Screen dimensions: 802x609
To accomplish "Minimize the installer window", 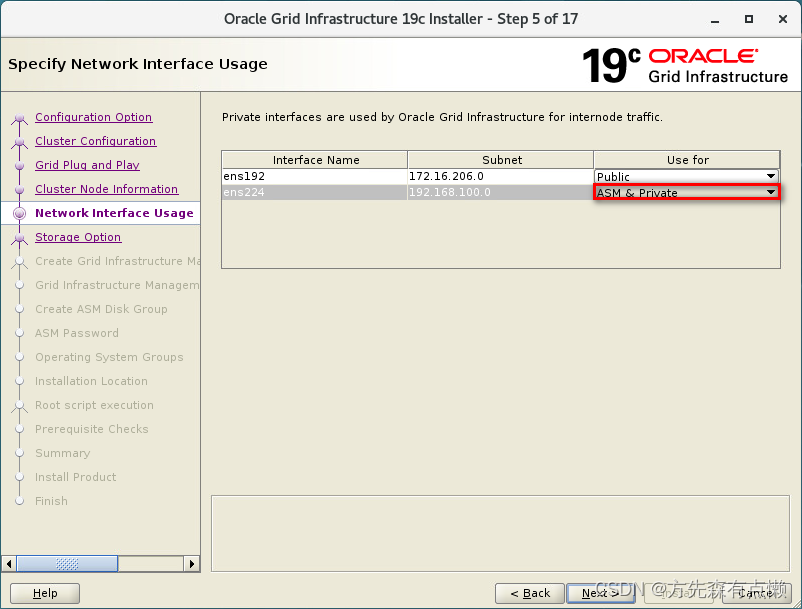I will pyautogui.click(x=715, y=19).
